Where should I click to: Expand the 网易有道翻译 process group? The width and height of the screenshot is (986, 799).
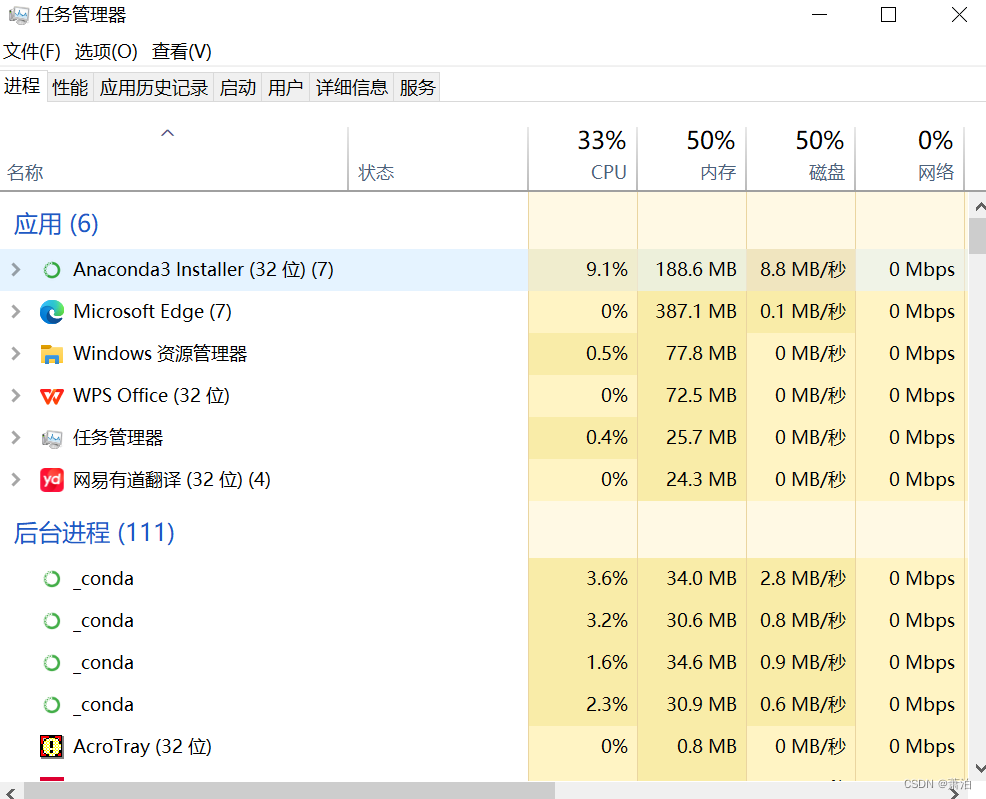click(16, 480)
